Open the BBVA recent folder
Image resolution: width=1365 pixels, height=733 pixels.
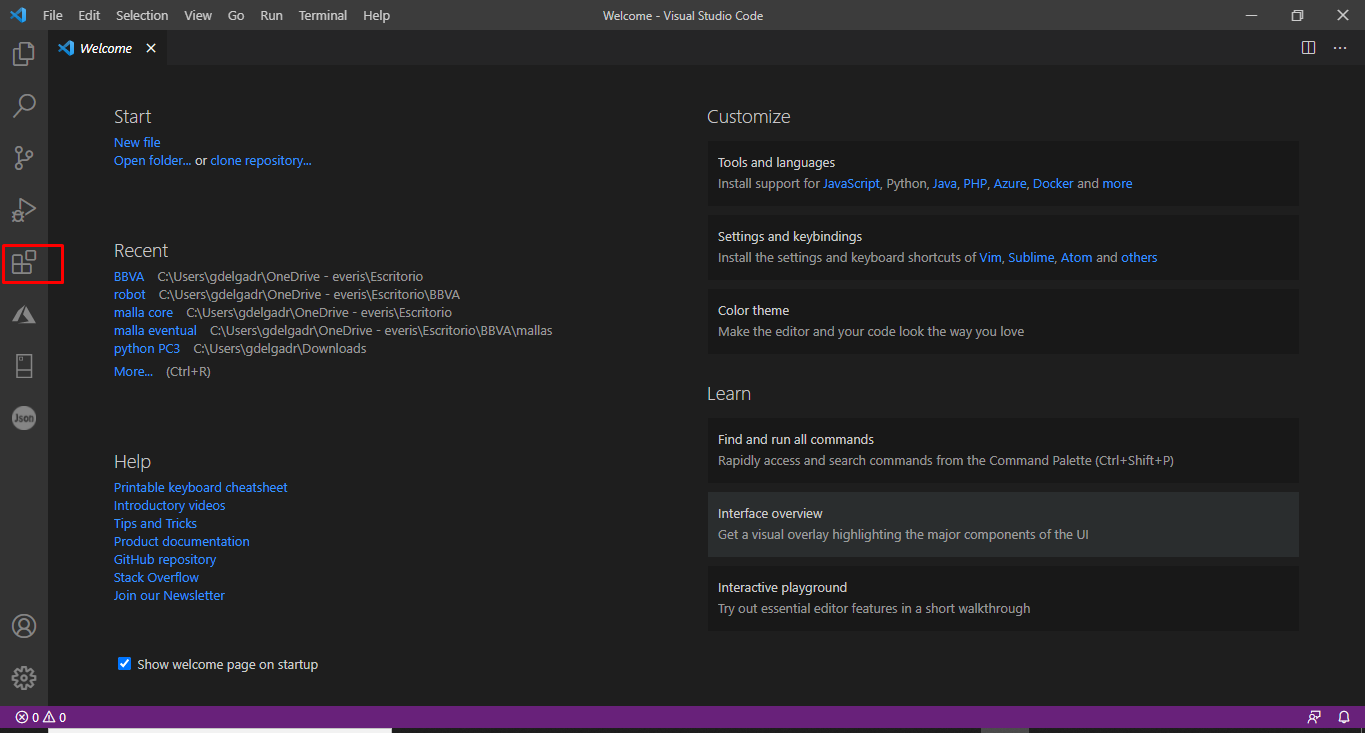tap(129, 276)
